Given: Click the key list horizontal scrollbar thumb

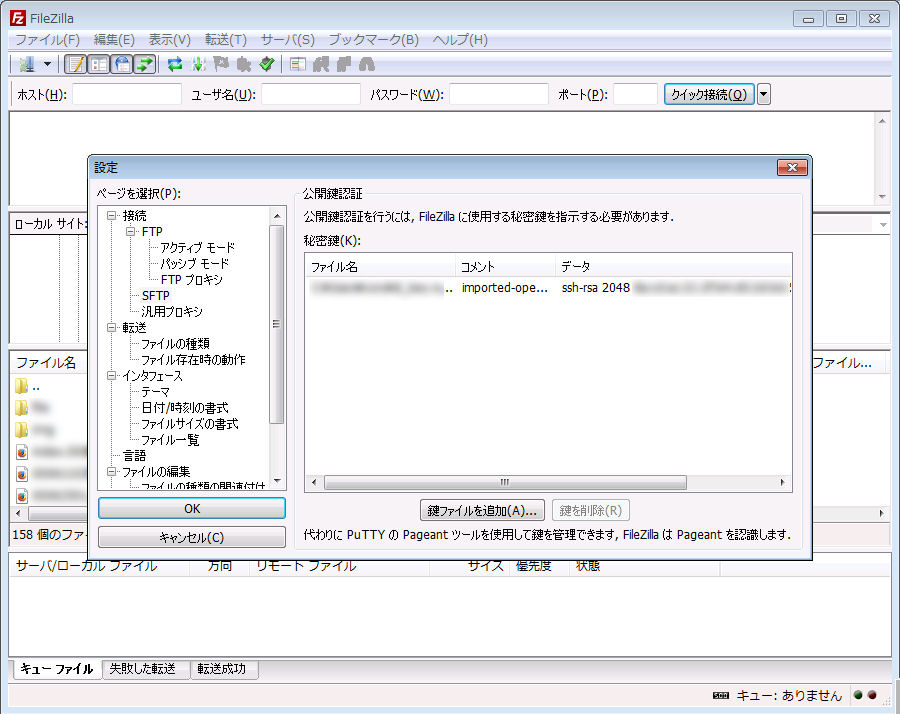Looking at the screenshot, I should coord(505,482).
